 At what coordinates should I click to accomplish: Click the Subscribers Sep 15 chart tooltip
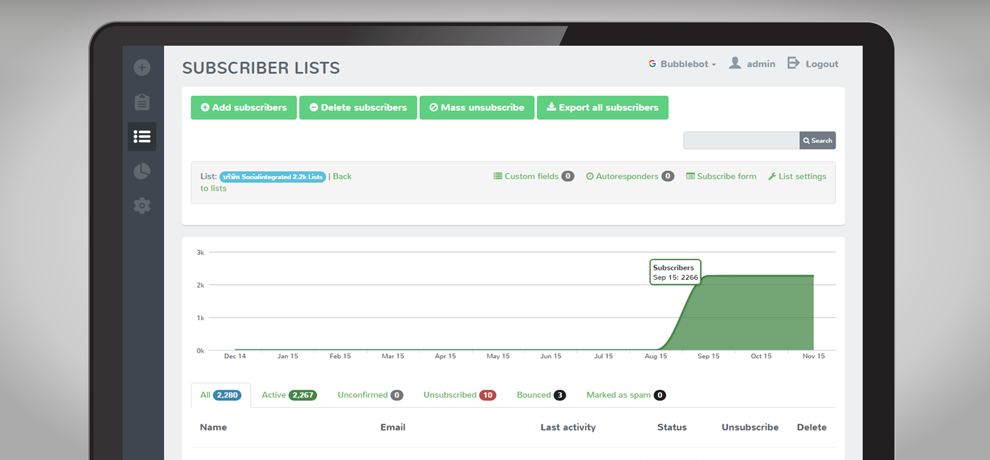[676, 272]
